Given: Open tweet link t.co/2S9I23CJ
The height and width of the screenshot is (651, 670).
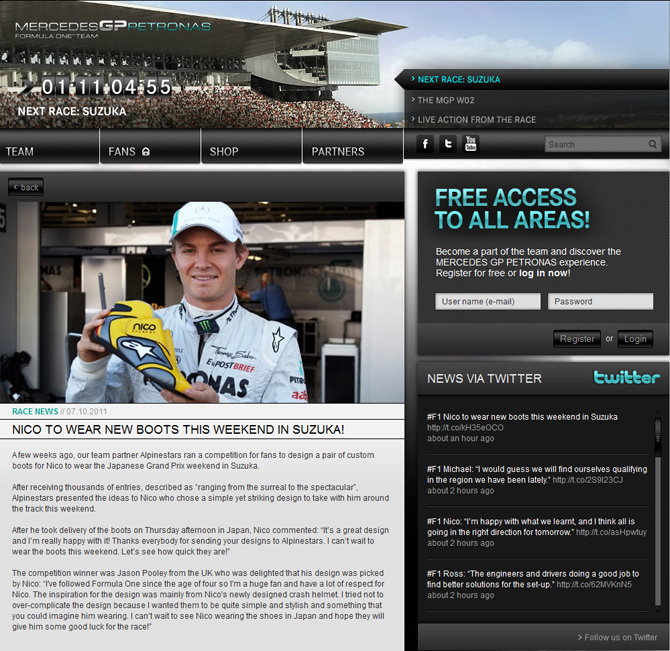Looking at the screenshot, I should point(588,480).
